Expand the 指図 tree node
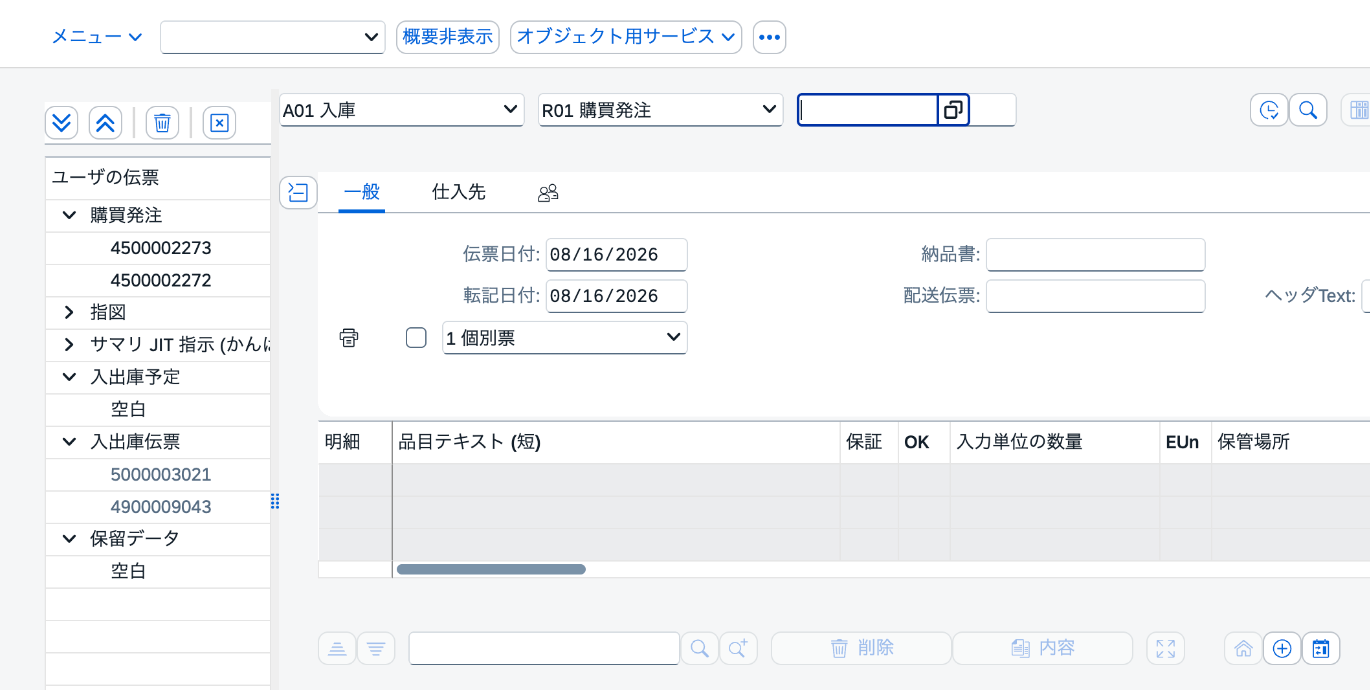Viewport: 1370px width, 690px height. click(69, 312)
